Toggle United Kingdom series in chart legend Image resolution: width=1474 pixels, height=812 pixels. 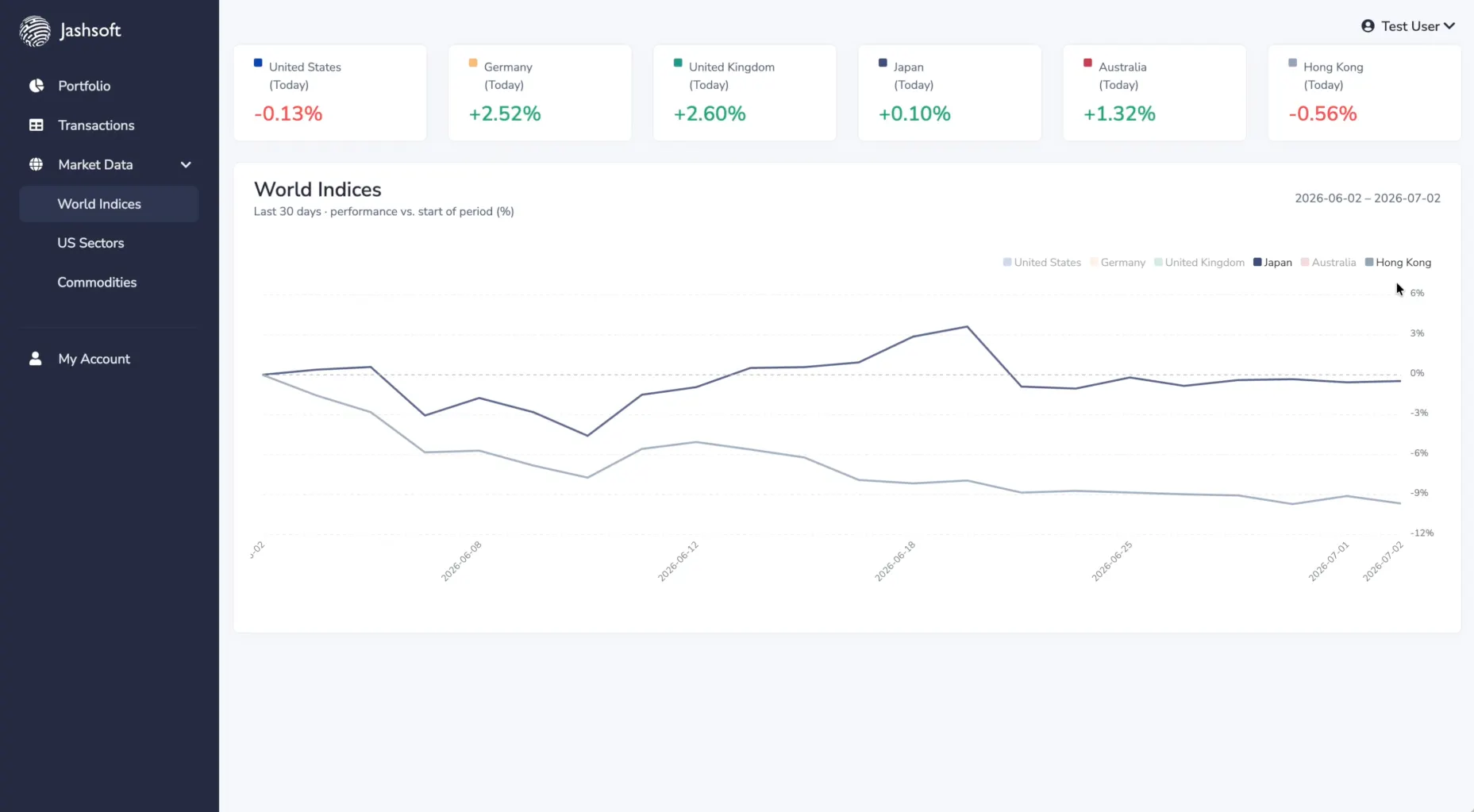pyautogui.click(x=1199, y=263)
